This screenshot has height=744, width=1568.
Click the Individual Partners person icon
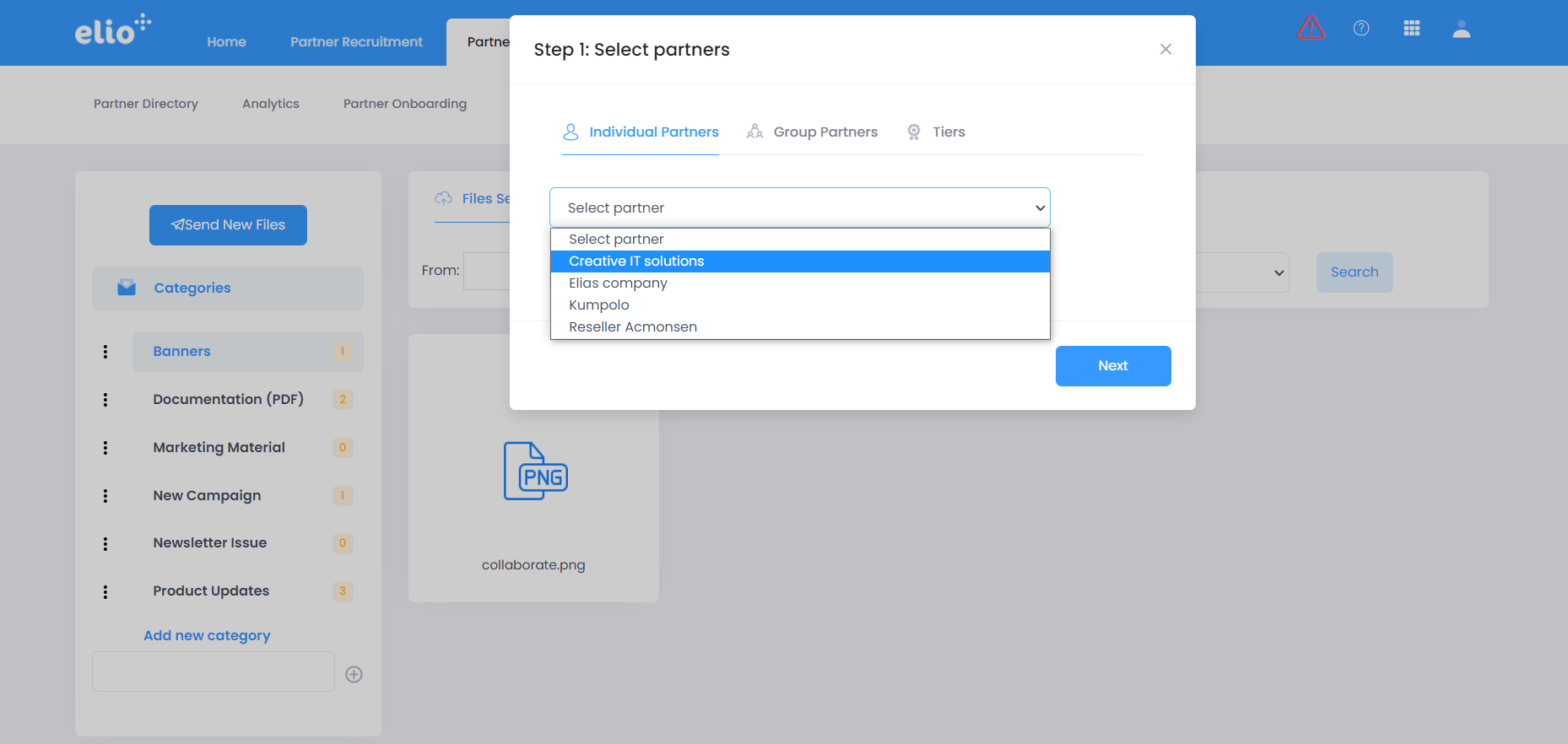click(x=571, y=132)
